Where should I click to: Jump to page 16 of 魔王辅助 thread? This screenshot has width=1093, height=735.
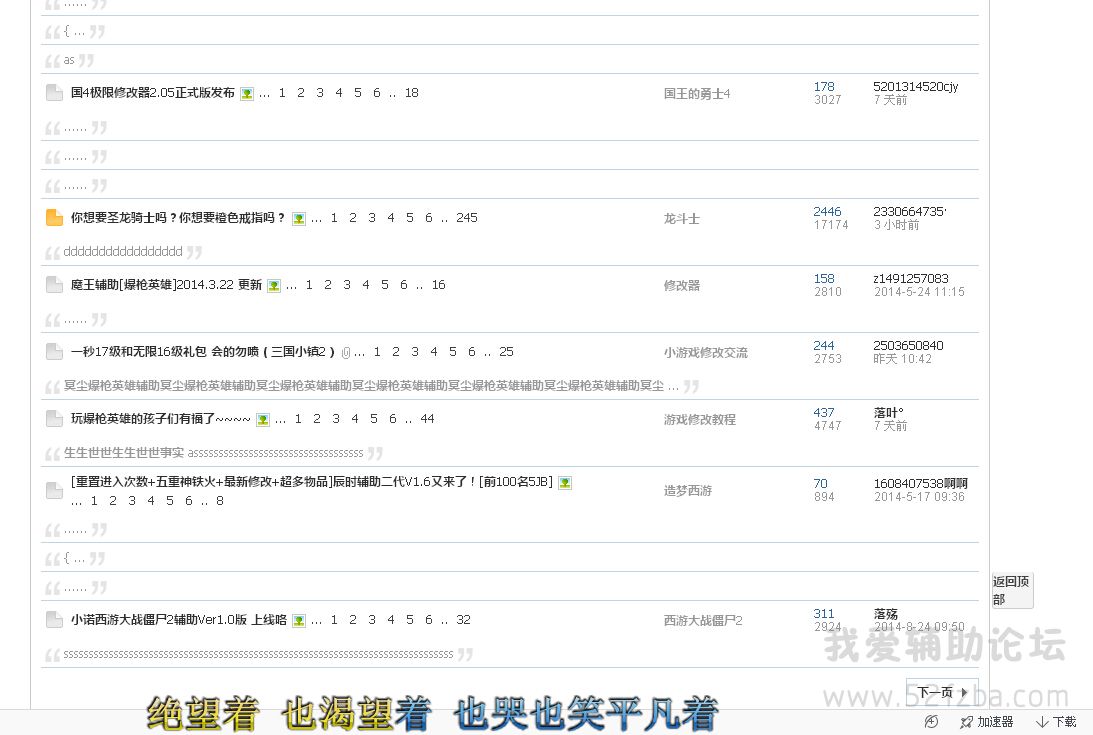click(438, 285)
